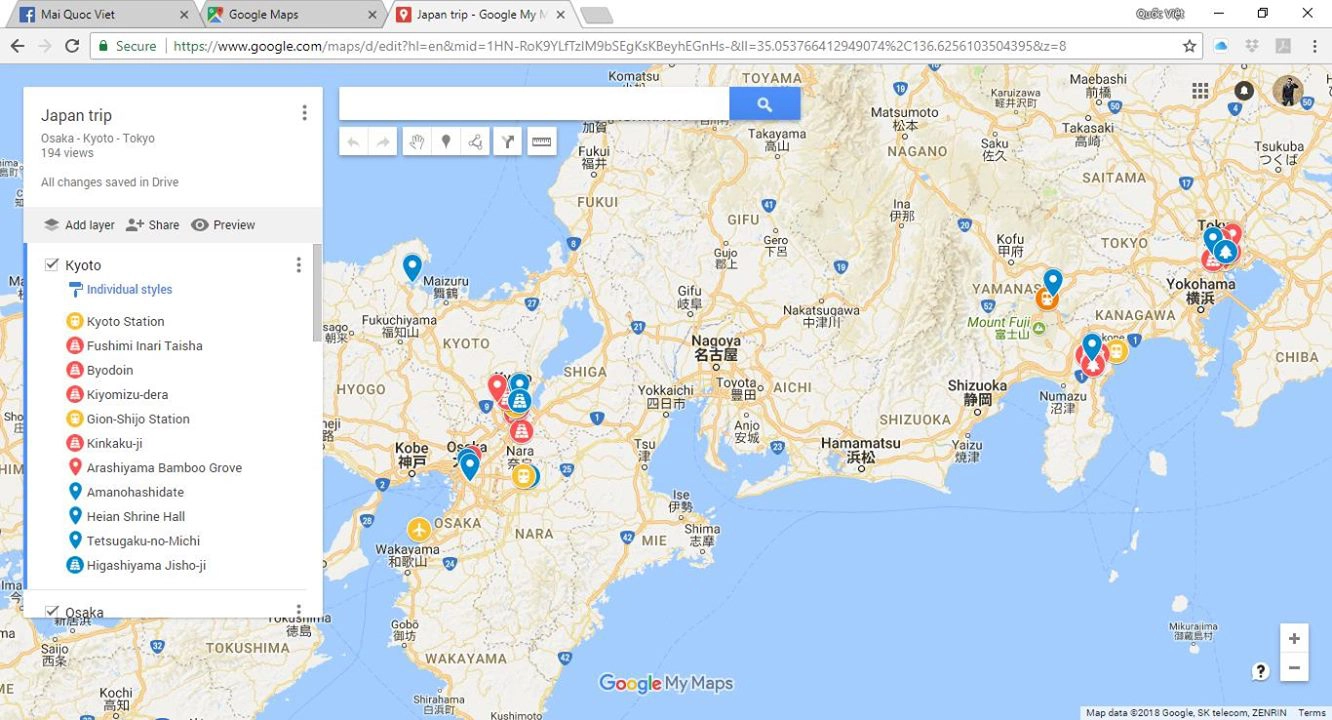
Task: Select the Draw a line tool
Action: pos(475,142)
